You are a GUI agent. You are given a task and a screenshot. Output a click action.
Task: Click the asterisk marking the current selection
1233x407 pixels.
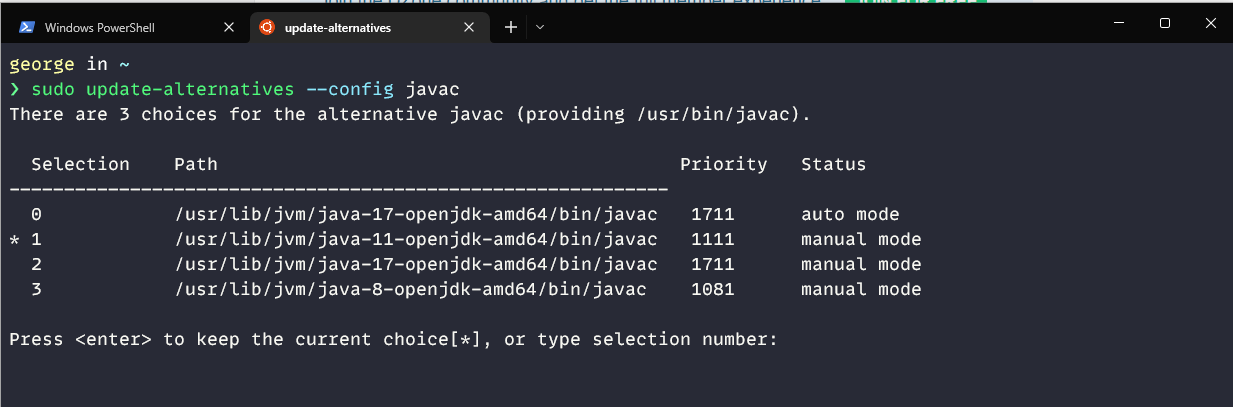15,241
